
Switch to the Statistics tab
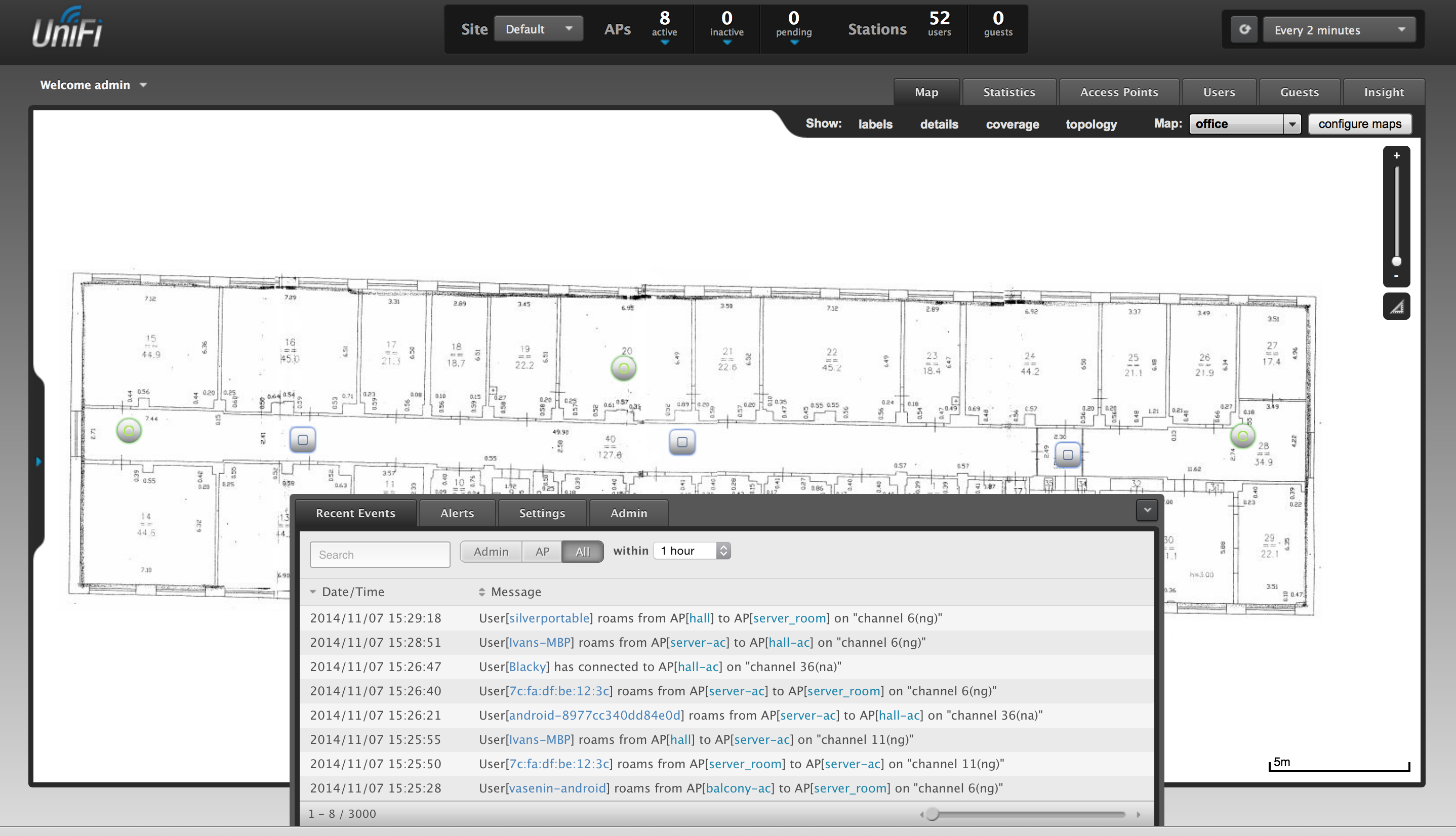[x=1008, y=92]
